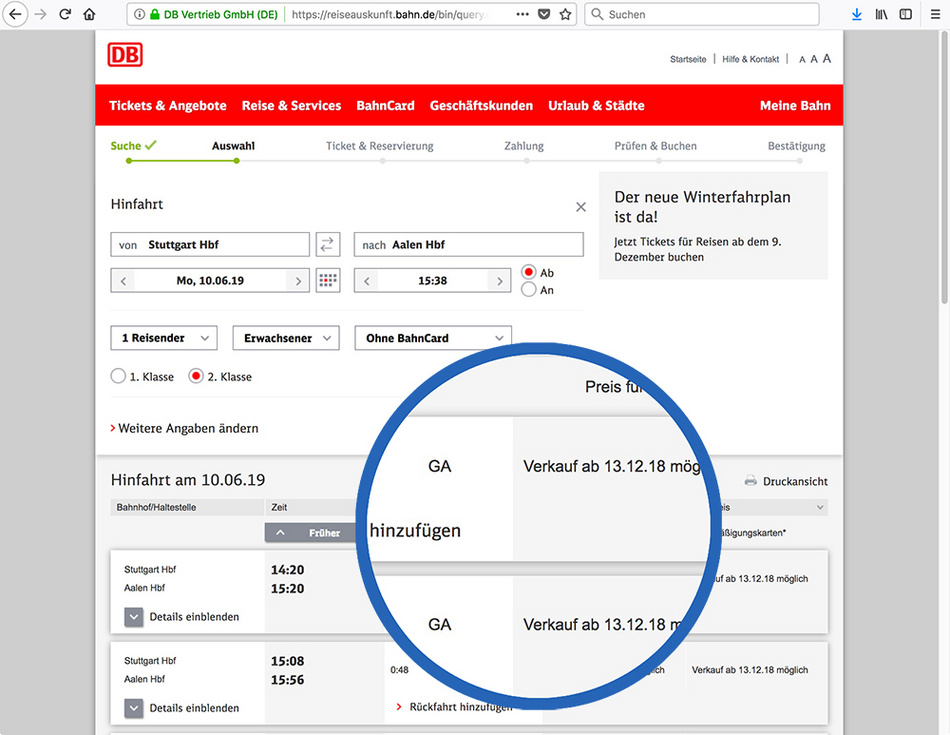Viewport: 950px width, 735px height.
Task: Expand Weitere Angaben ändern
Action: pos(184,428)
